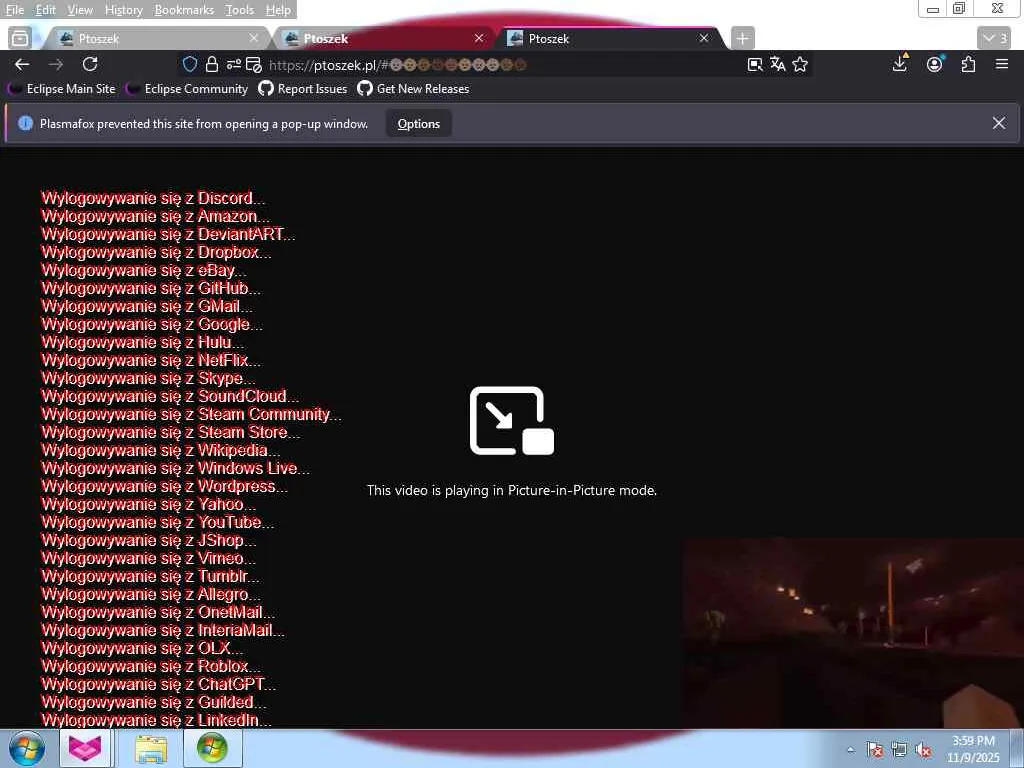Click the text 'Wylogowywanie się z Allegro...'
This screenshot has width=1024, height=768.
click(x=151, y=594)
